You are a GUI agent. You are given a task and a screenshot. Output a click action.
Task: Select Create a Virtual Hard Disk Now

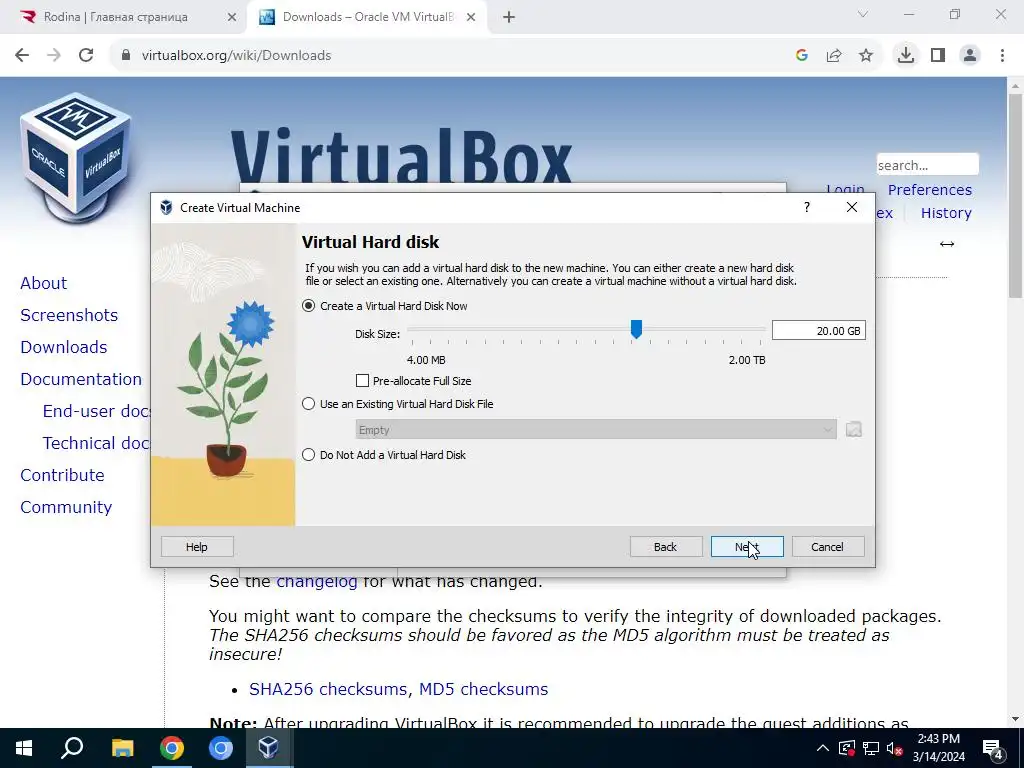pyautogui.click(x=308, y=306)
